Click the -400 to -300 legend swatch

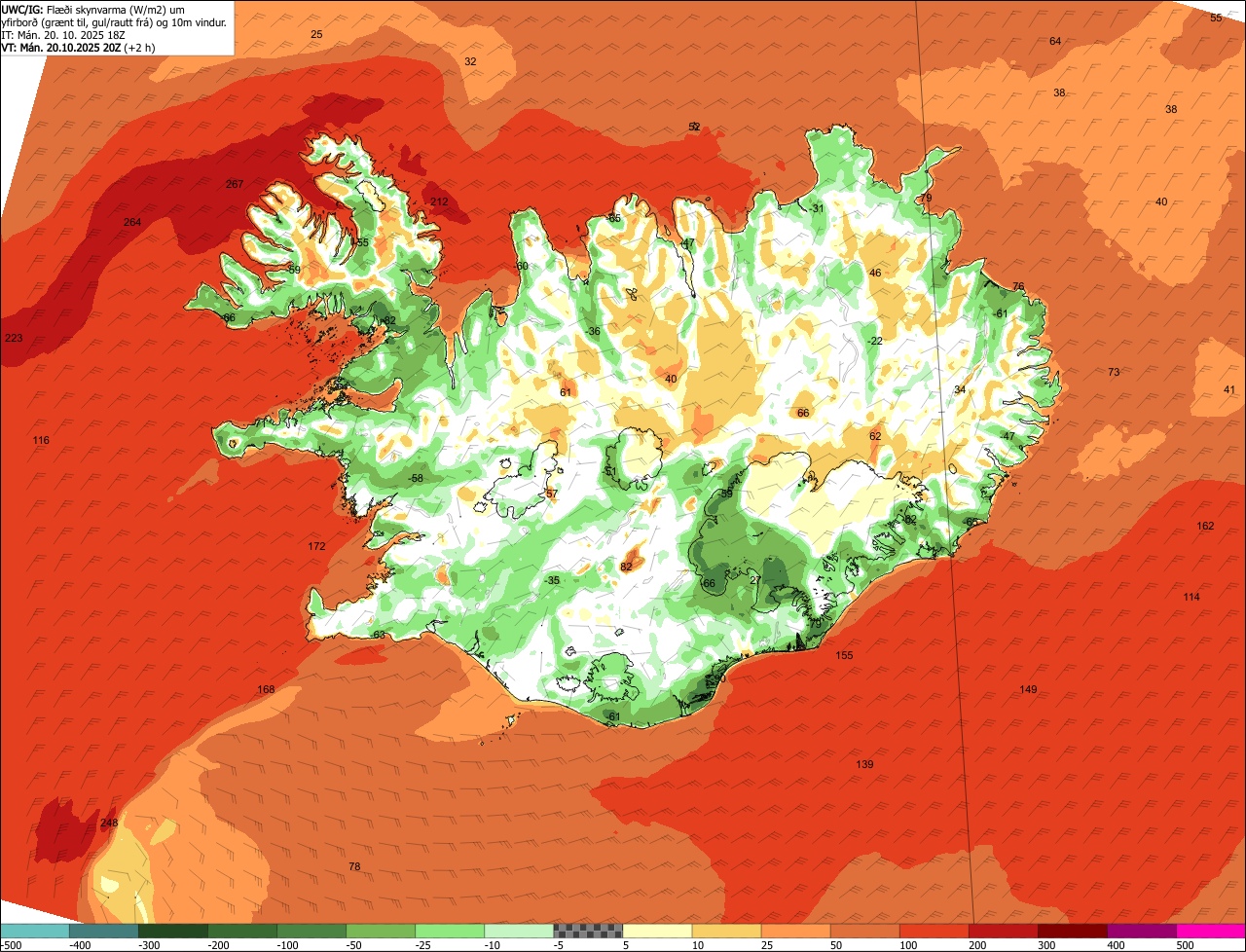(104, 931)
